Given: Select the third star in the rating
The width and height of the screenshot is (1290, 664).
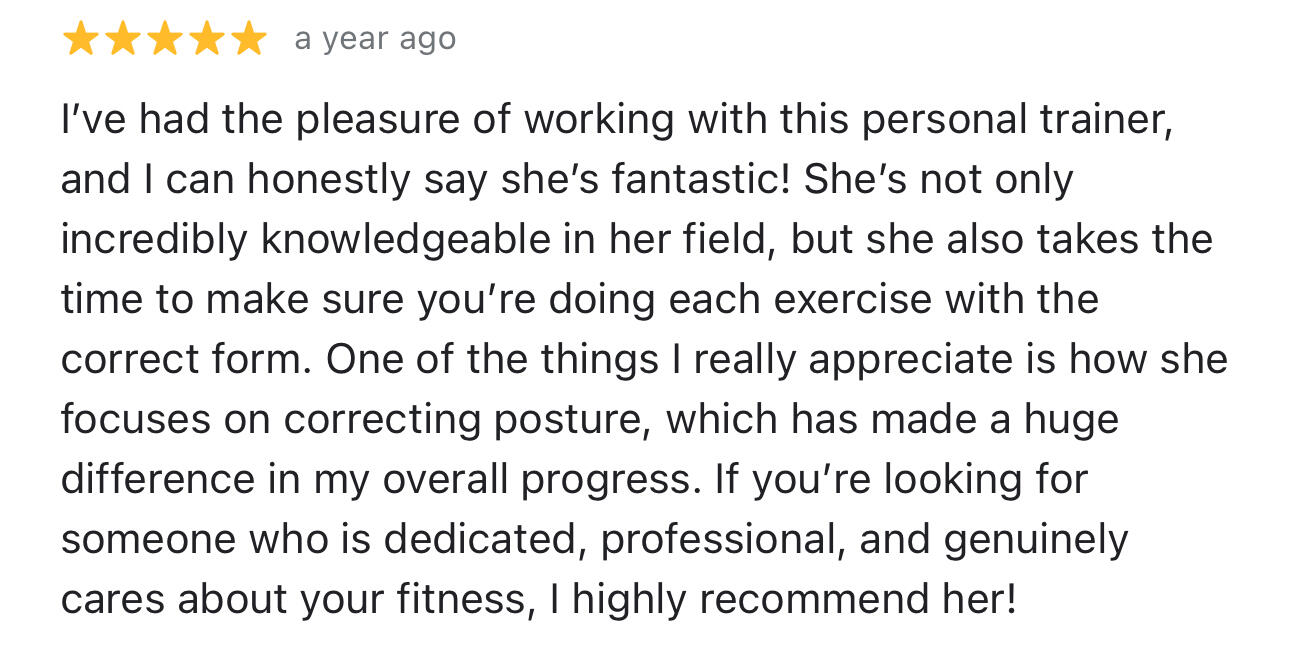Looking at the screenshot, I should [164, 40].
